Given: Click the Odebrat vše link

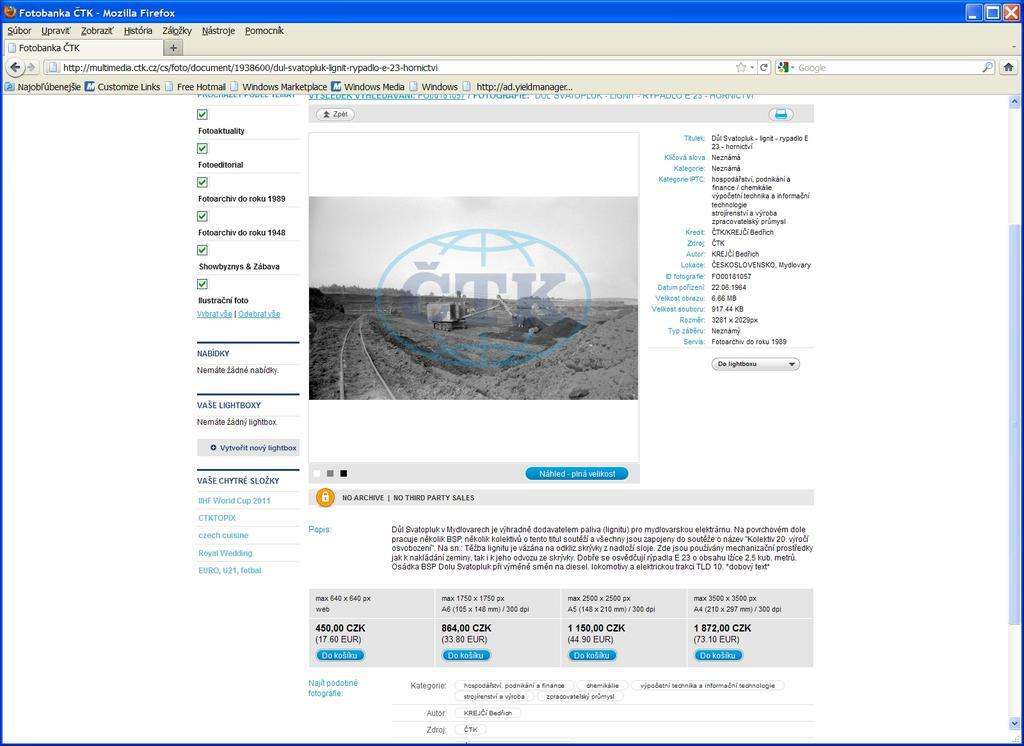Looking at the screenshot, I should click(259, 314).
